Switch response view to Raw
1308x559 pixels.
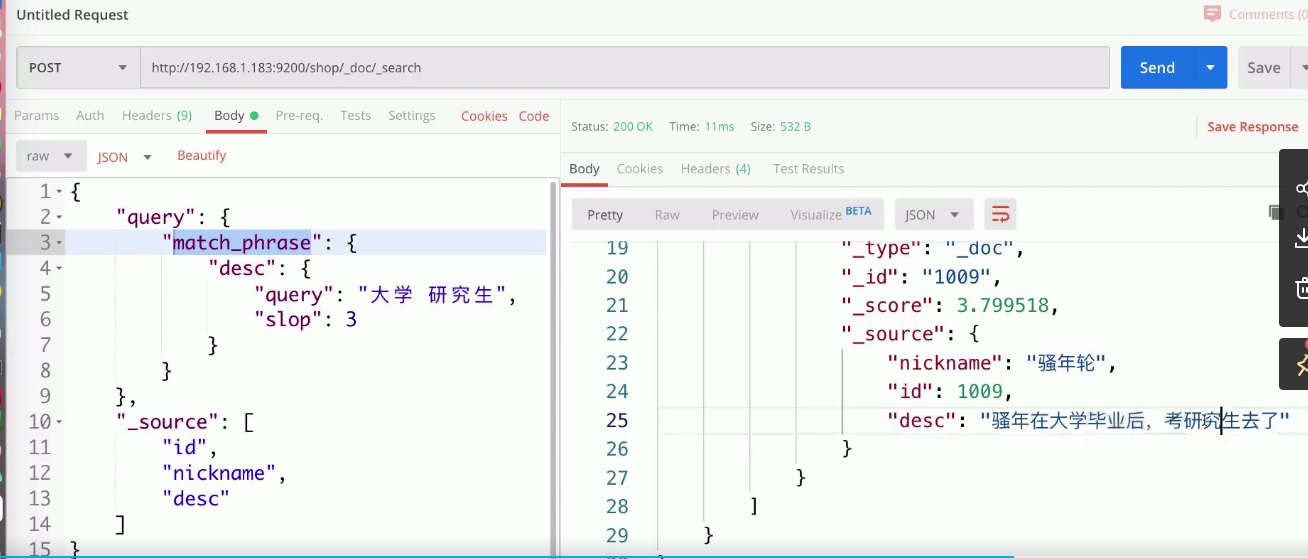[x=667, y=214]
